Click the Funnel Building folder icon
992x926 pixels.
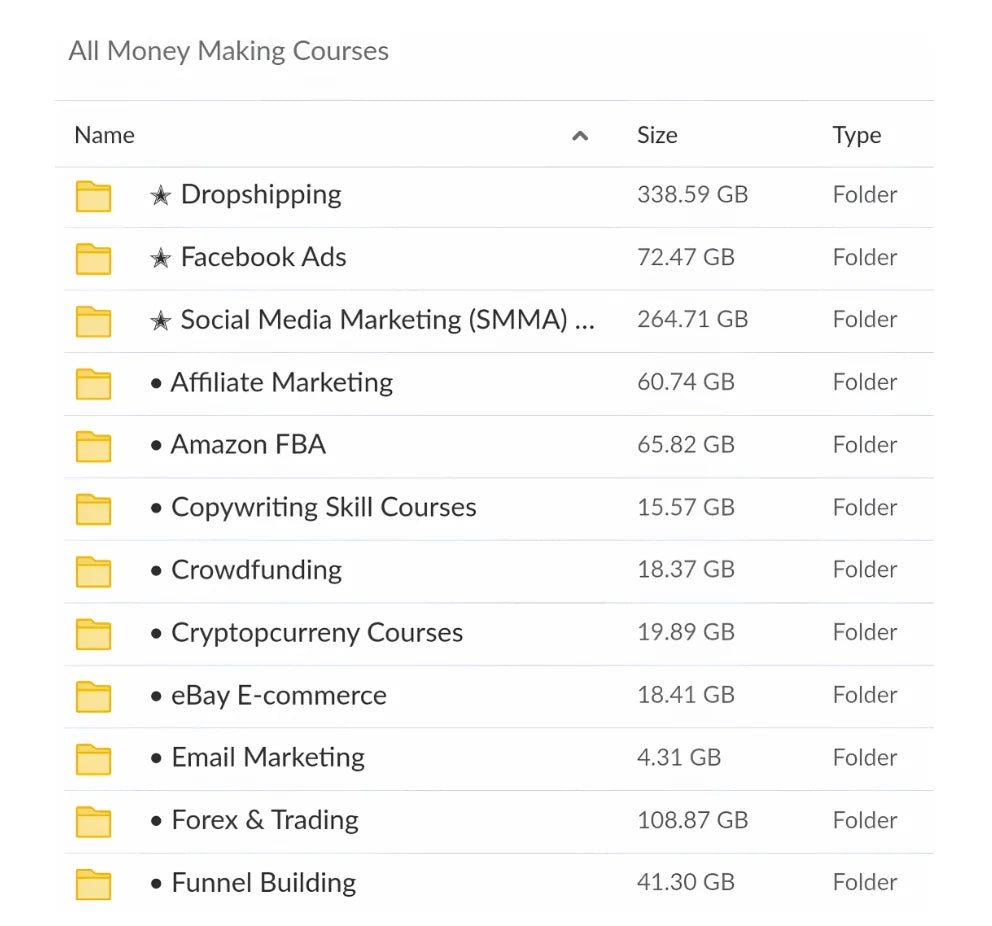93,884
